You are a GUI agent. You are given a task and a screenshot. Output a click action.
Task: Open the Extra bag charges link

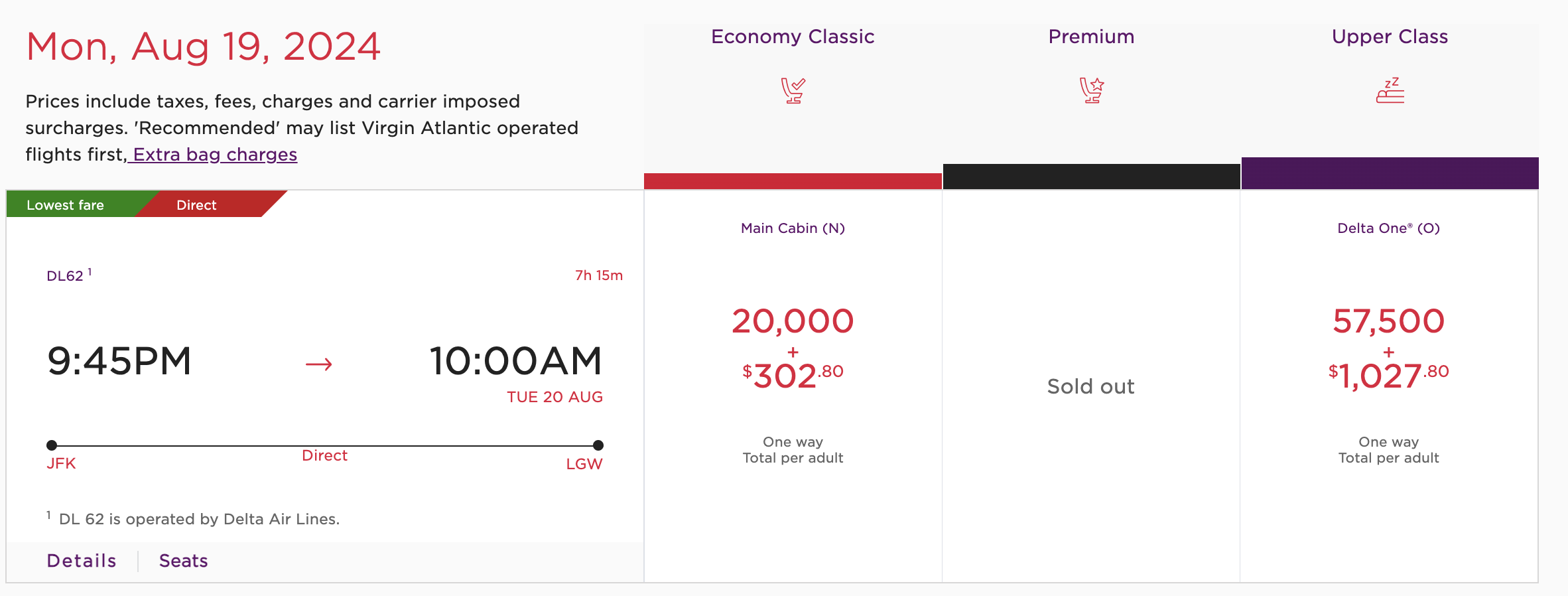tap(214, 155)
